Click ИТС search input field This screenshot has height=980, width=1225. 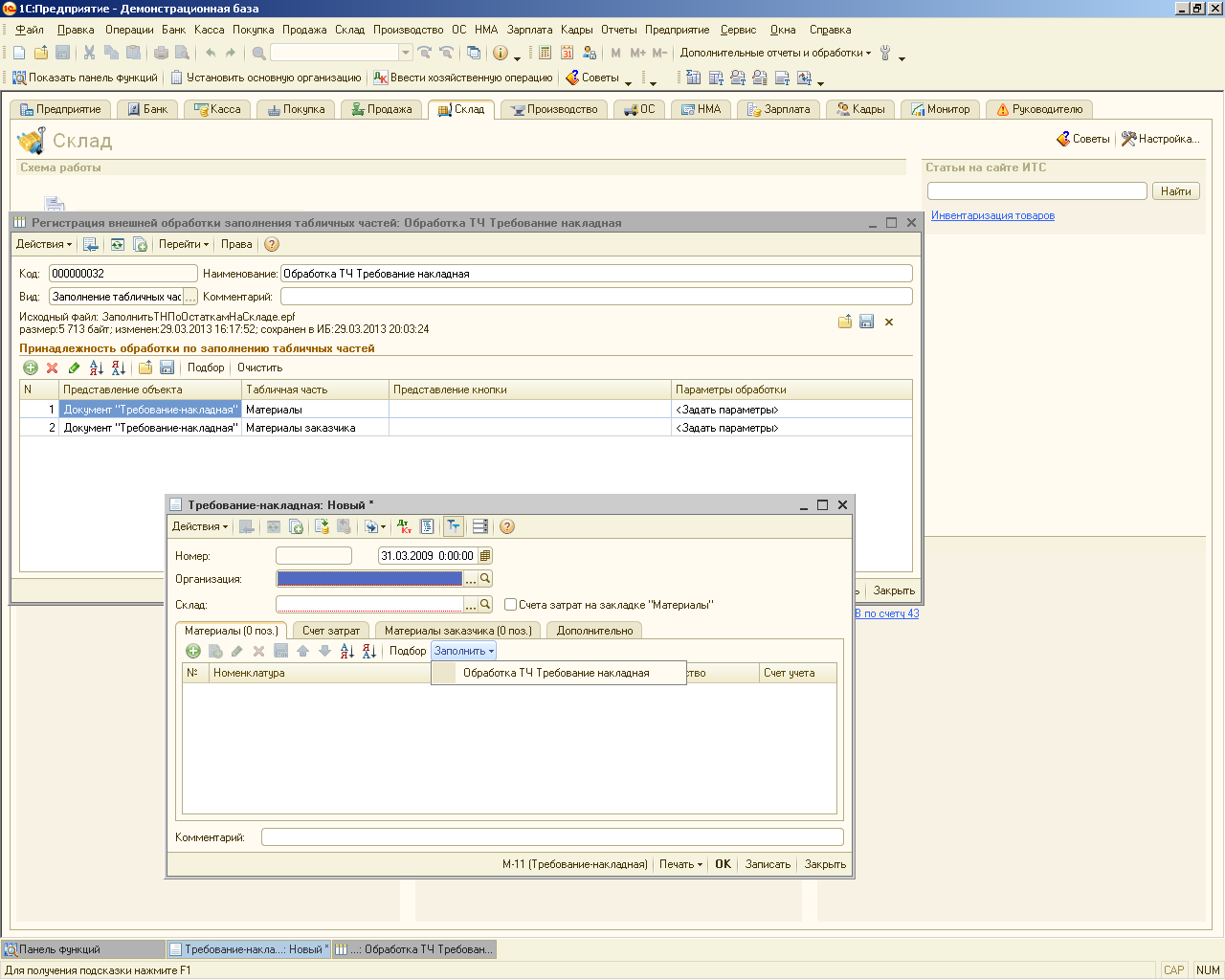pyautogui.click(x=1037, y=191)
